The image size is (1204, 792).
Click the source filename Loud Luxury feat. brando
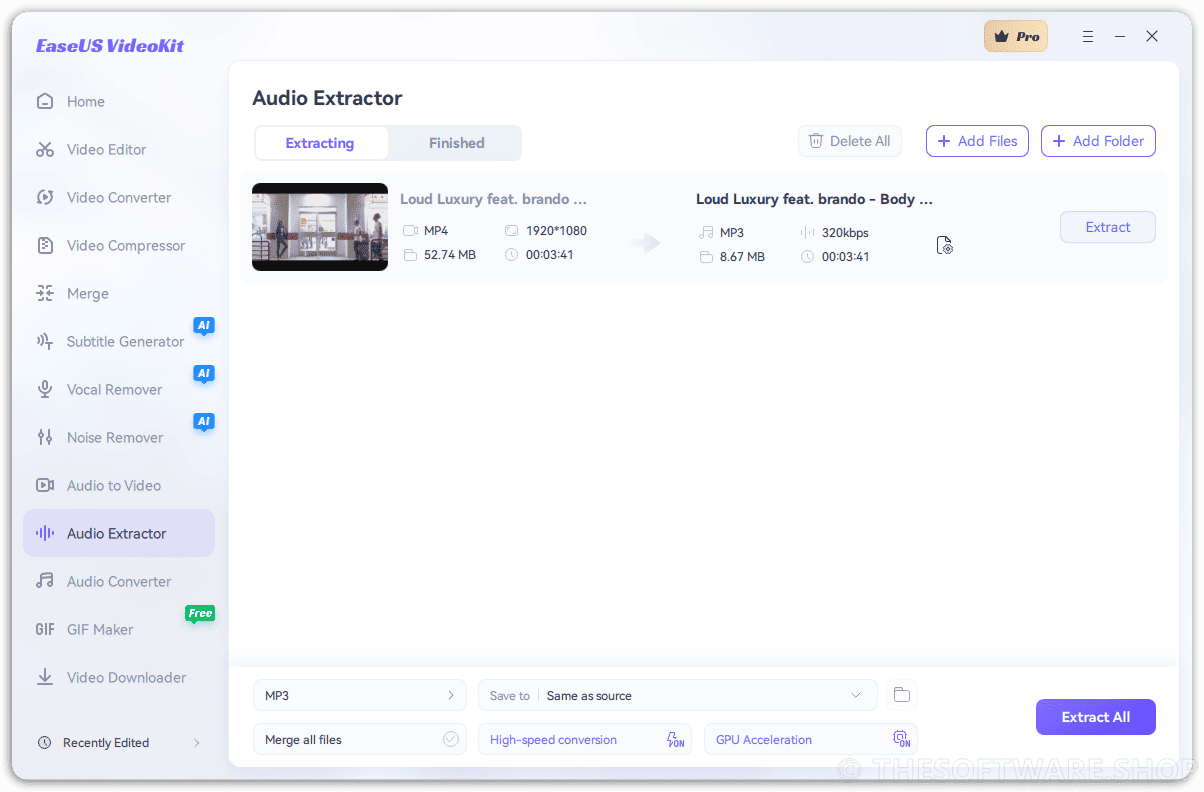493,199
